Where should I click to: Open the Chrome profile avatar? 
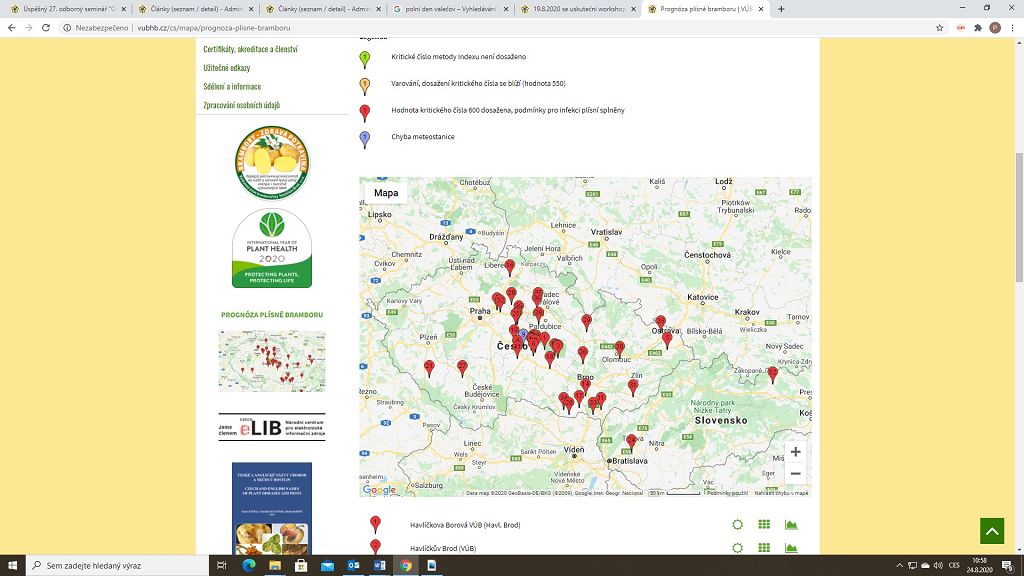pos(995,27)
